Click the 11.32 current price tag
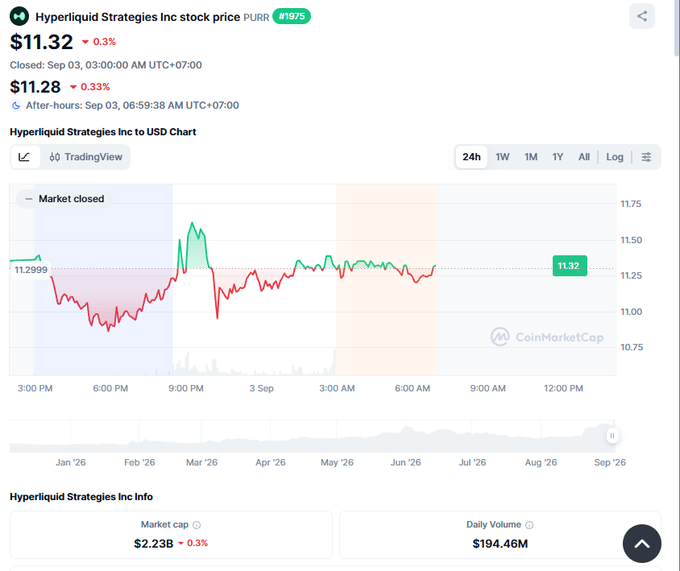The image size is (680, 571). (x=569, y=266)
